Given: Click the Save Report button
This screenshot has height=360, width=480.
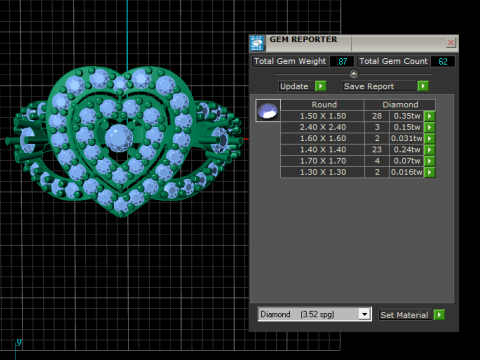Looking at the screenshot, I should pos(379,86).
